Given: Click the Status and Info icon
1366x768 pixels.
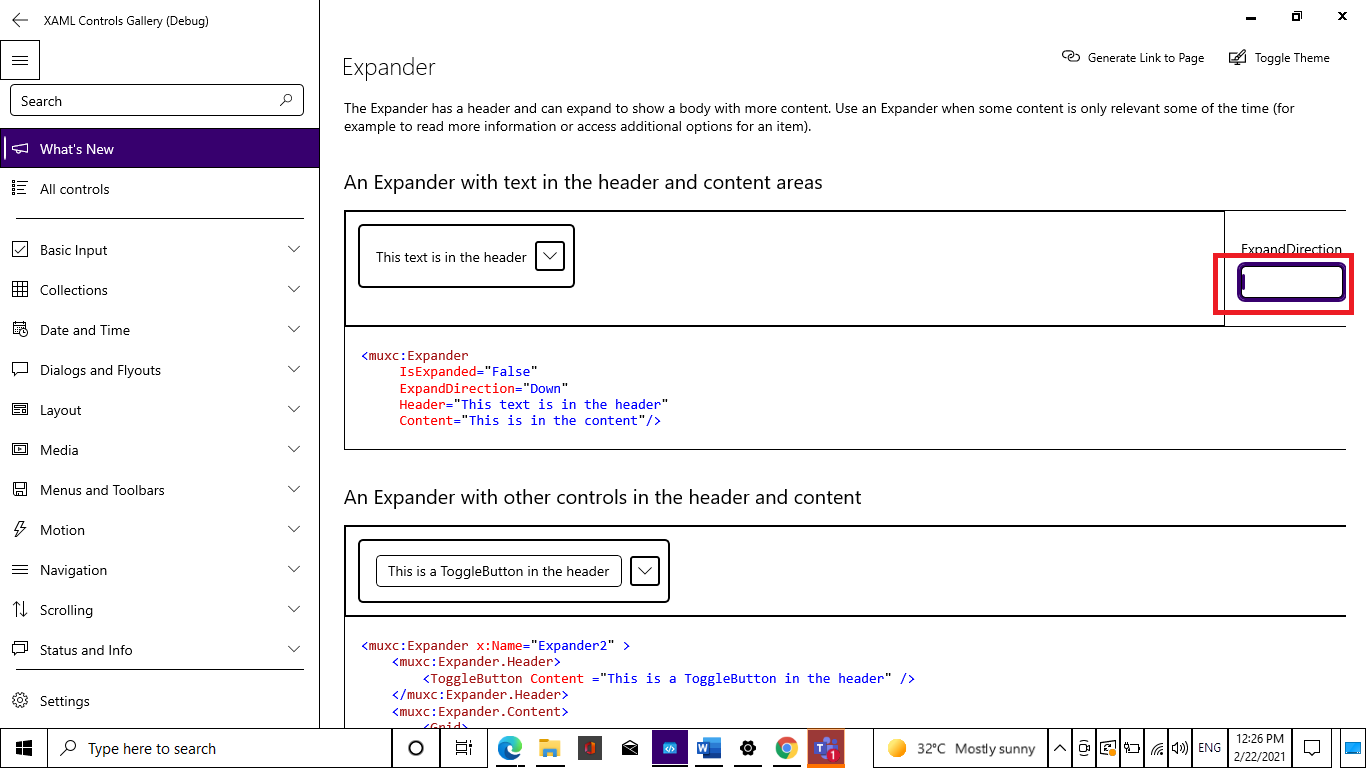Looking at the screenshot, I should (x=20, y=650).
